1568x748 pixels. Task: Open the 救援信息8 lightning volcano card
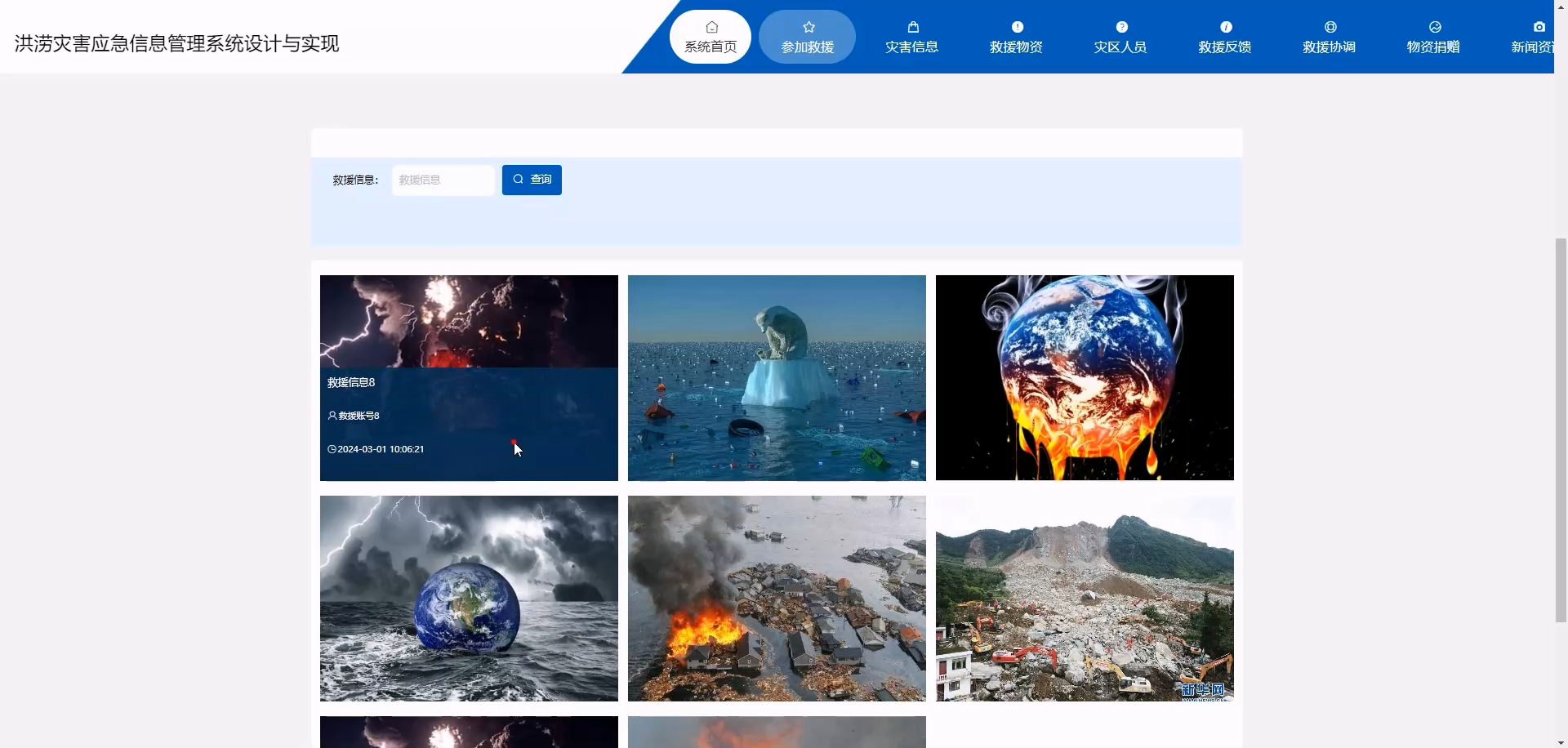(x=469, y=377)
